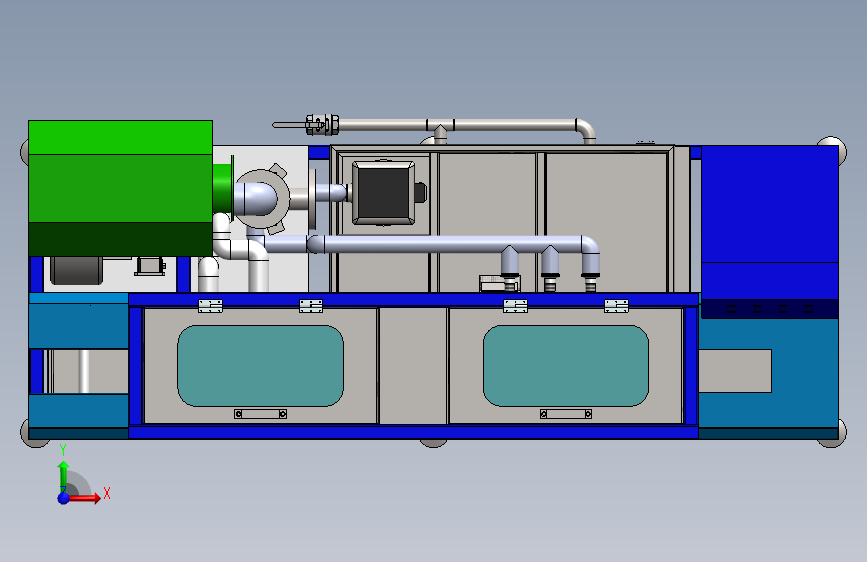867x562 pixels.
Task: Select the dark square filter box panel
Action: [x=384, y=193]
